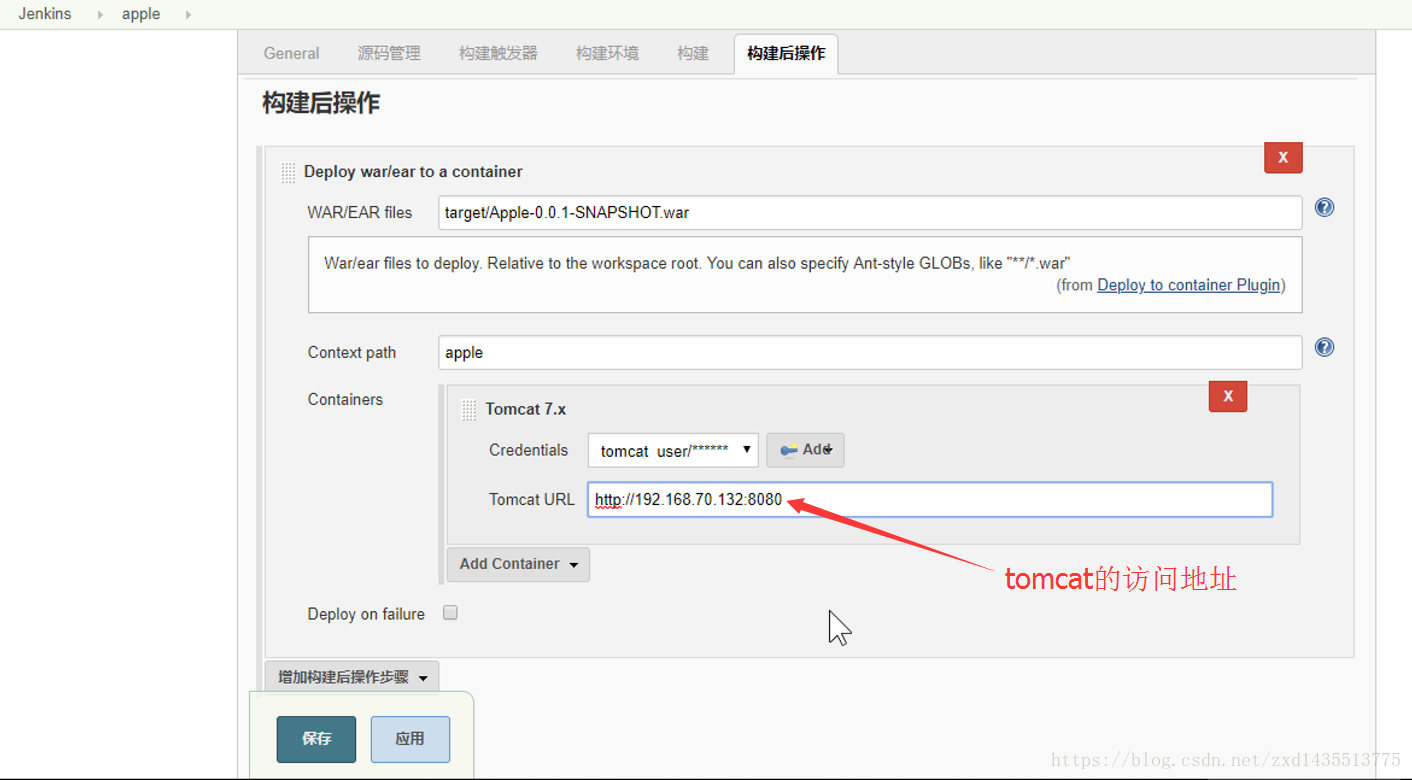
Task: Focus the Context path input field
Action: [870, 352]
